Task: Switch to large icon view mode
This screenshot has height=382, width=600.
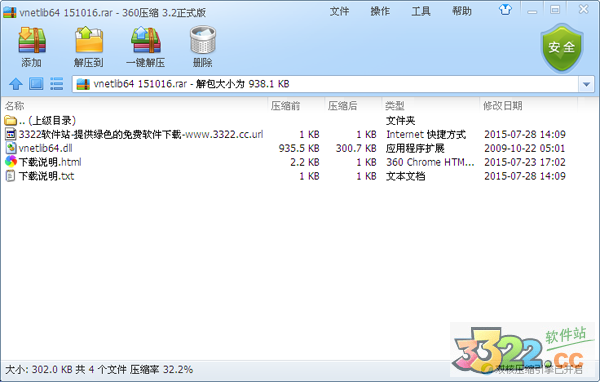Action: [36, 83]
